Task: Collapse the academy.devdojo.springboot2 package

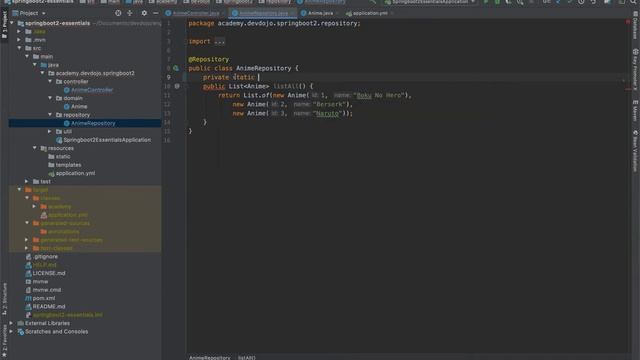Action: tap(42, 73)
